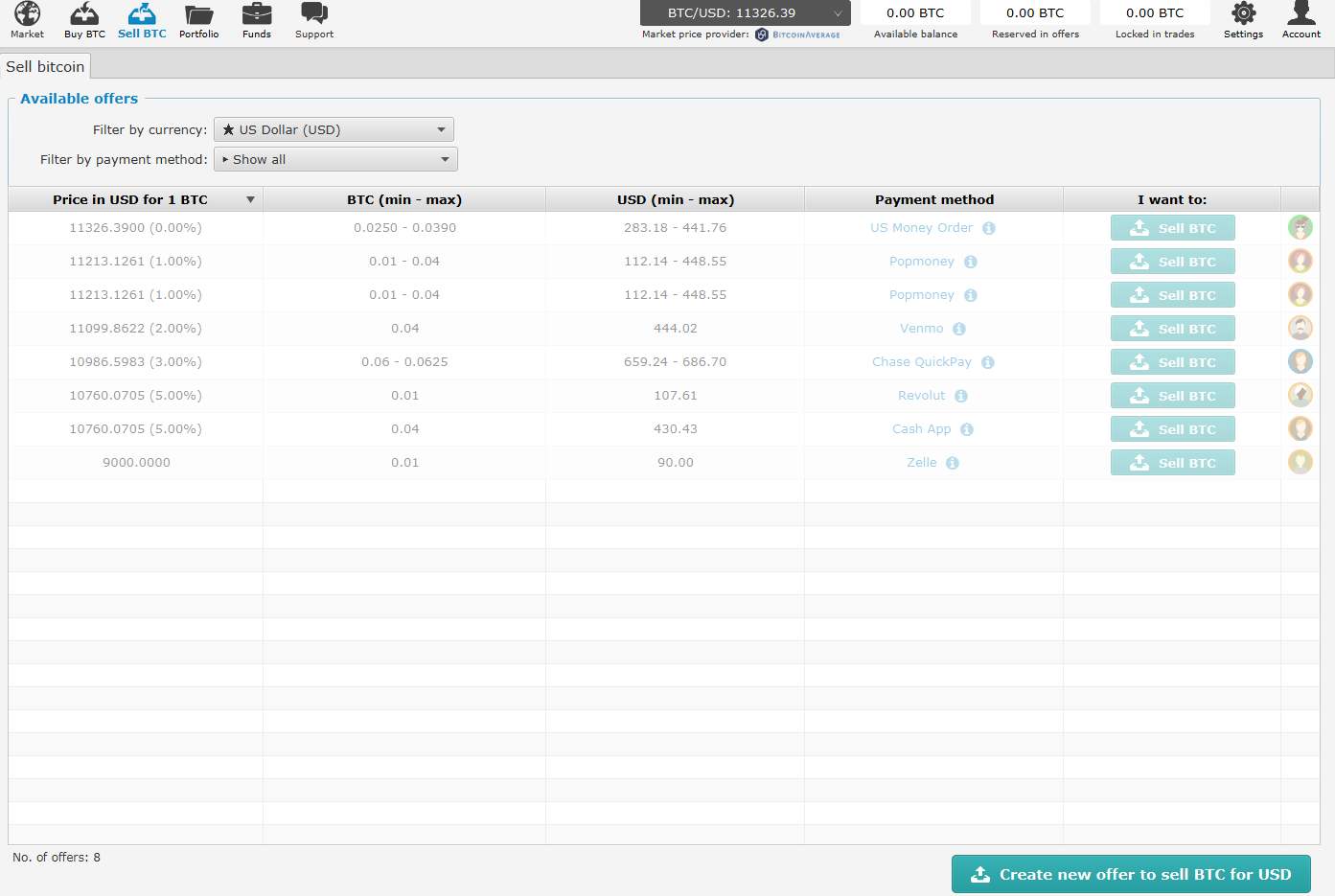Open the BTC/USD market price dropdown
1335x896 pixels.
click(x=746, y=12)
